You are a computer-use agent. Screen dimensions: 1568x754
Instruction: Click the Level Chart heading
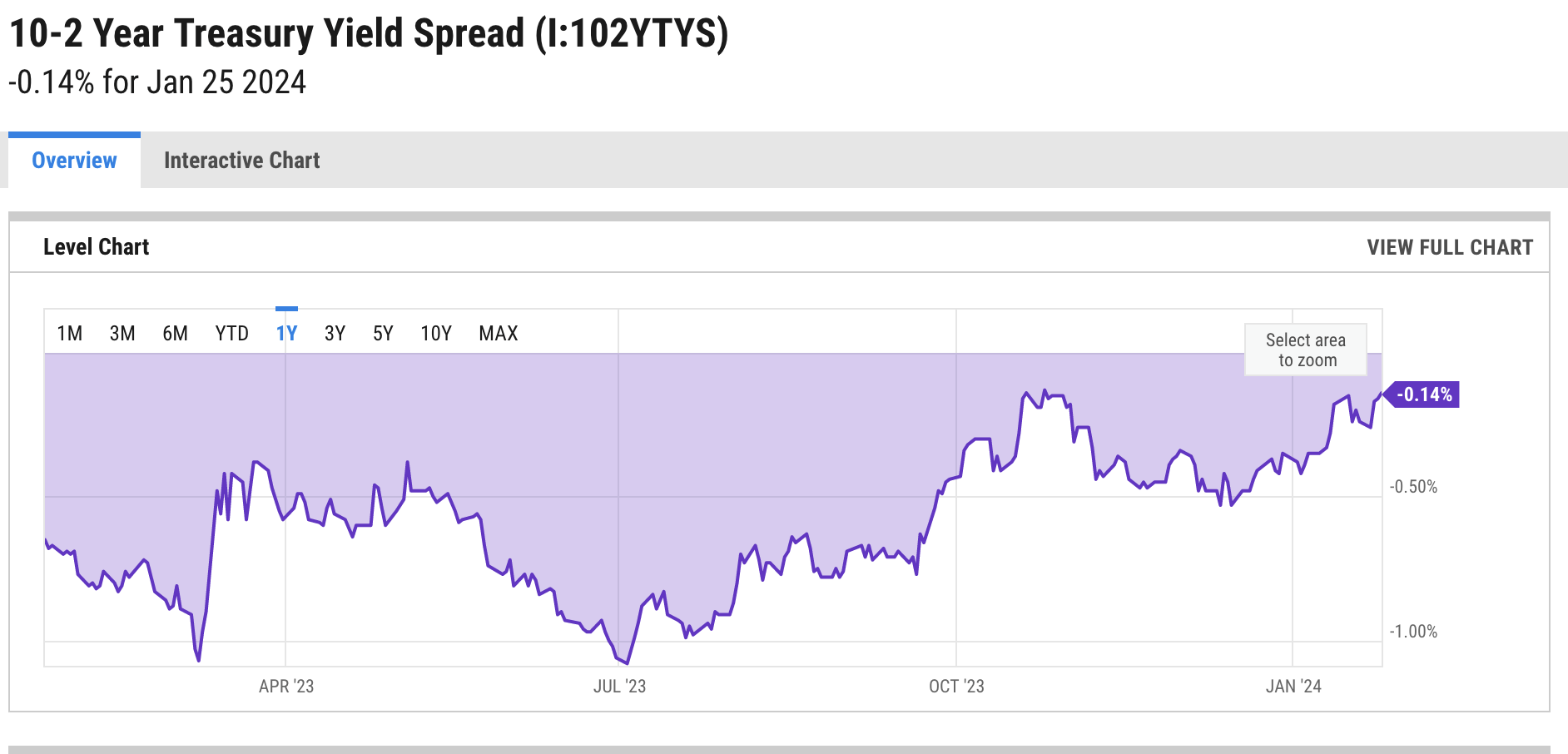[x=97, y=247]
